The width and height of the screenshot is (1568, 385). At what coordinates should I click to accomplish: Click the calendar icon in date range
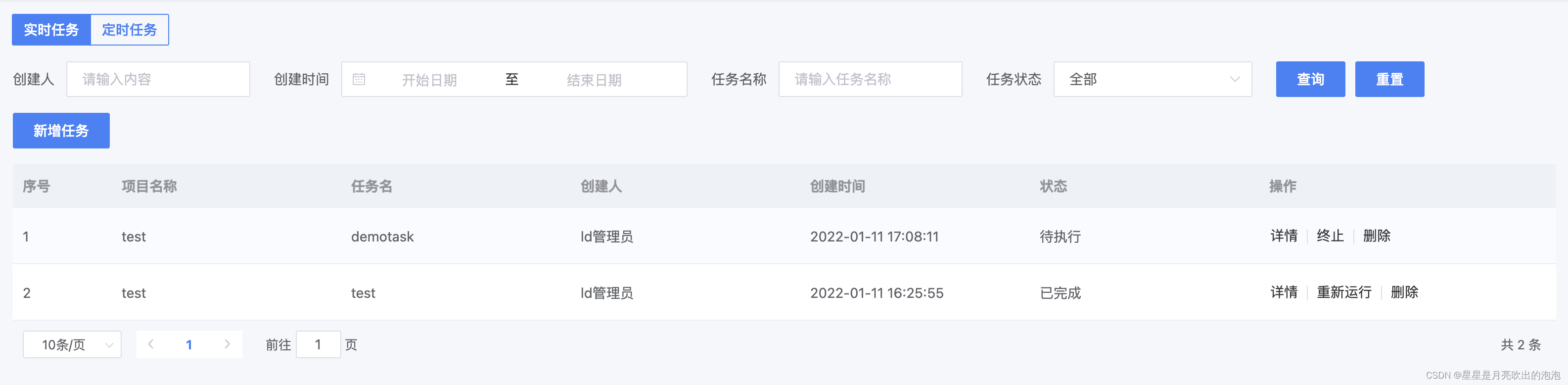coord(359,79)
